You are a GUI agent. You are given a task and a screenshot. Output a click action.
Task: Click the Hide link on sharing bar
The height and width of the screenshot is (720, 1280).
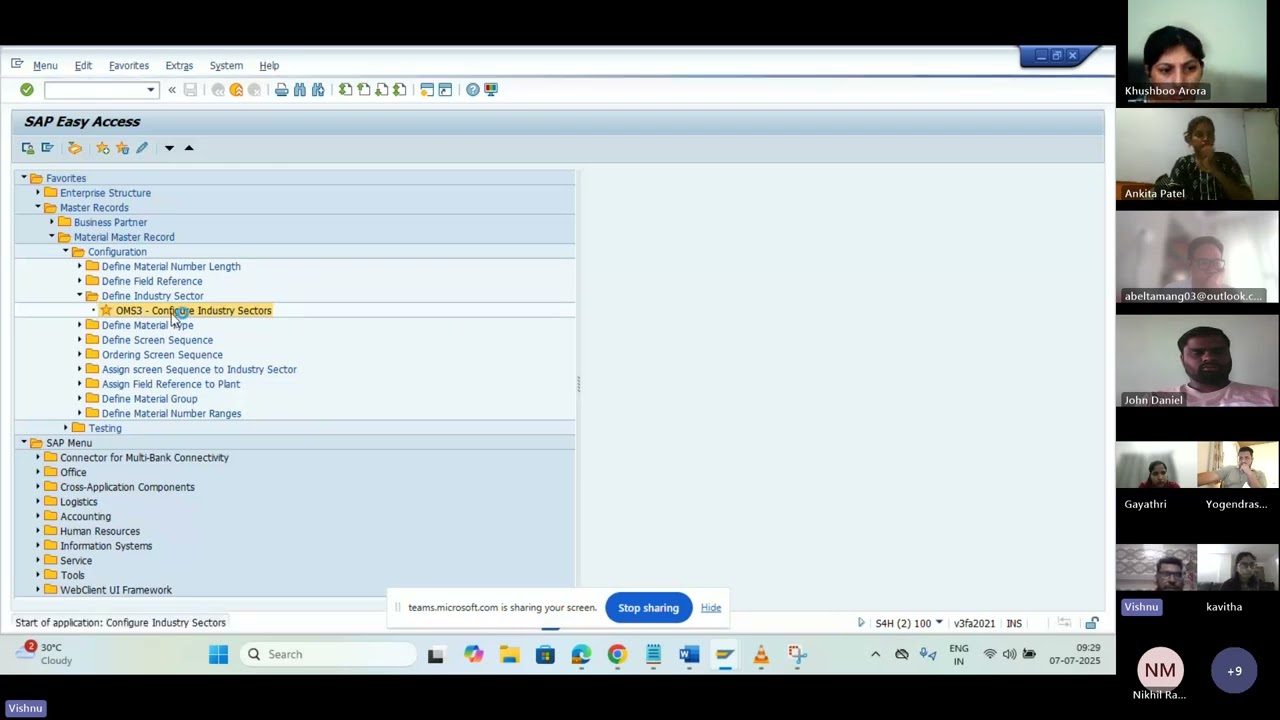tap(711, 608)
